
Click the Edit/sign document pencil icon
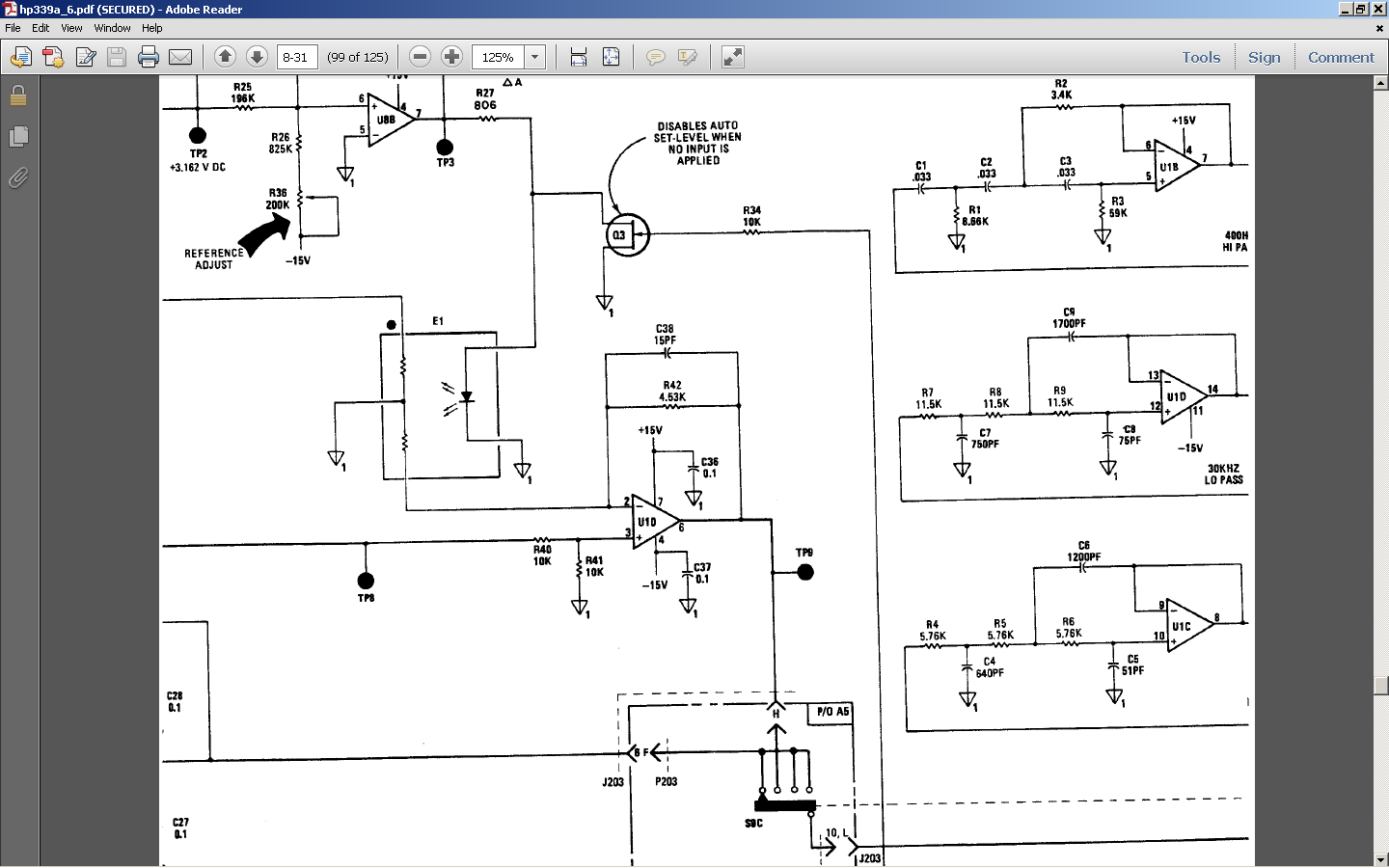pos(85,58)
